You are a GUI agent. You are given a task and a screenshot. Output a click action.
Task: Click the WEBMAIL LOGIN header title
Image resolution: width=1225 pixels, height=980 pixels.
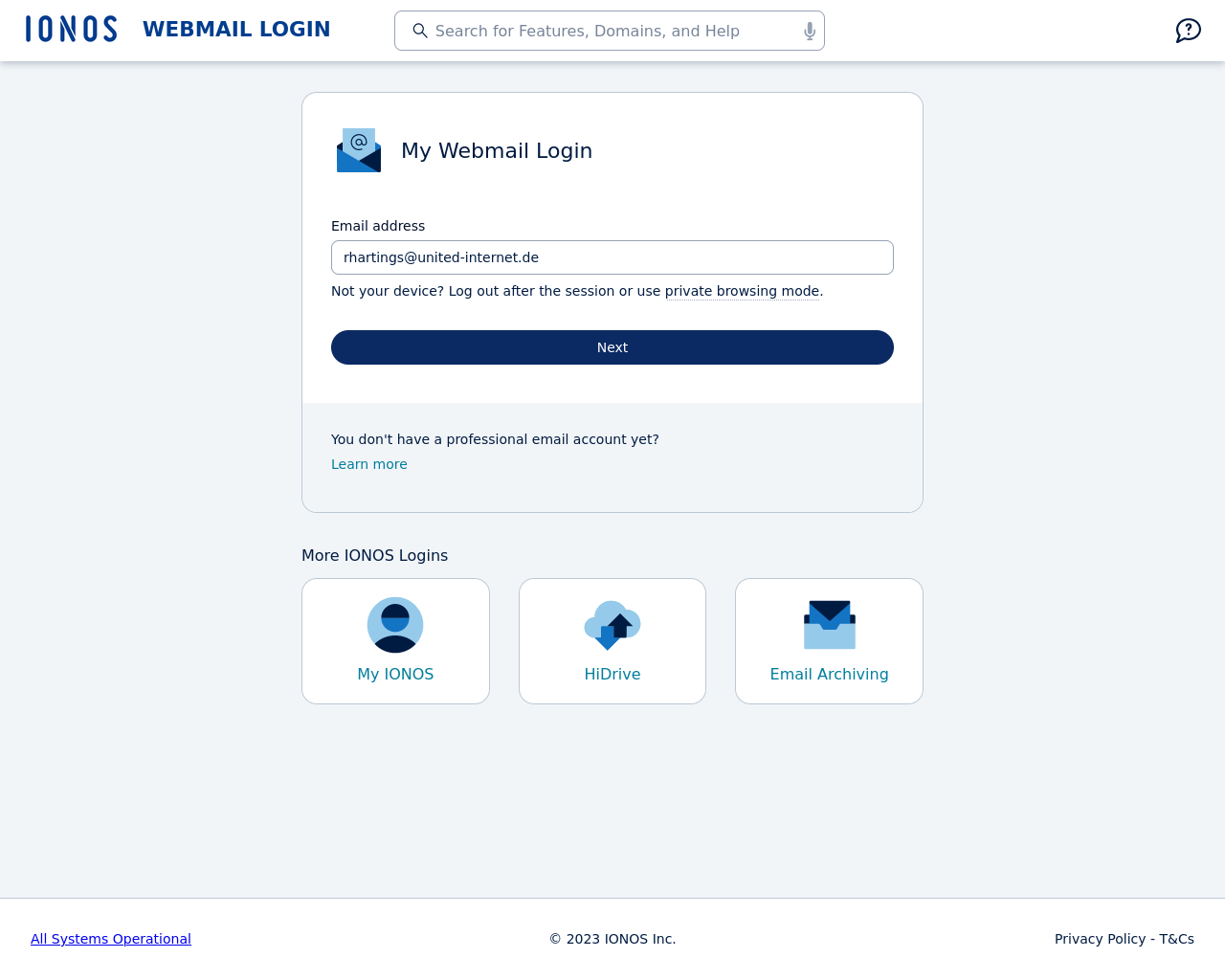click(236, 30)
